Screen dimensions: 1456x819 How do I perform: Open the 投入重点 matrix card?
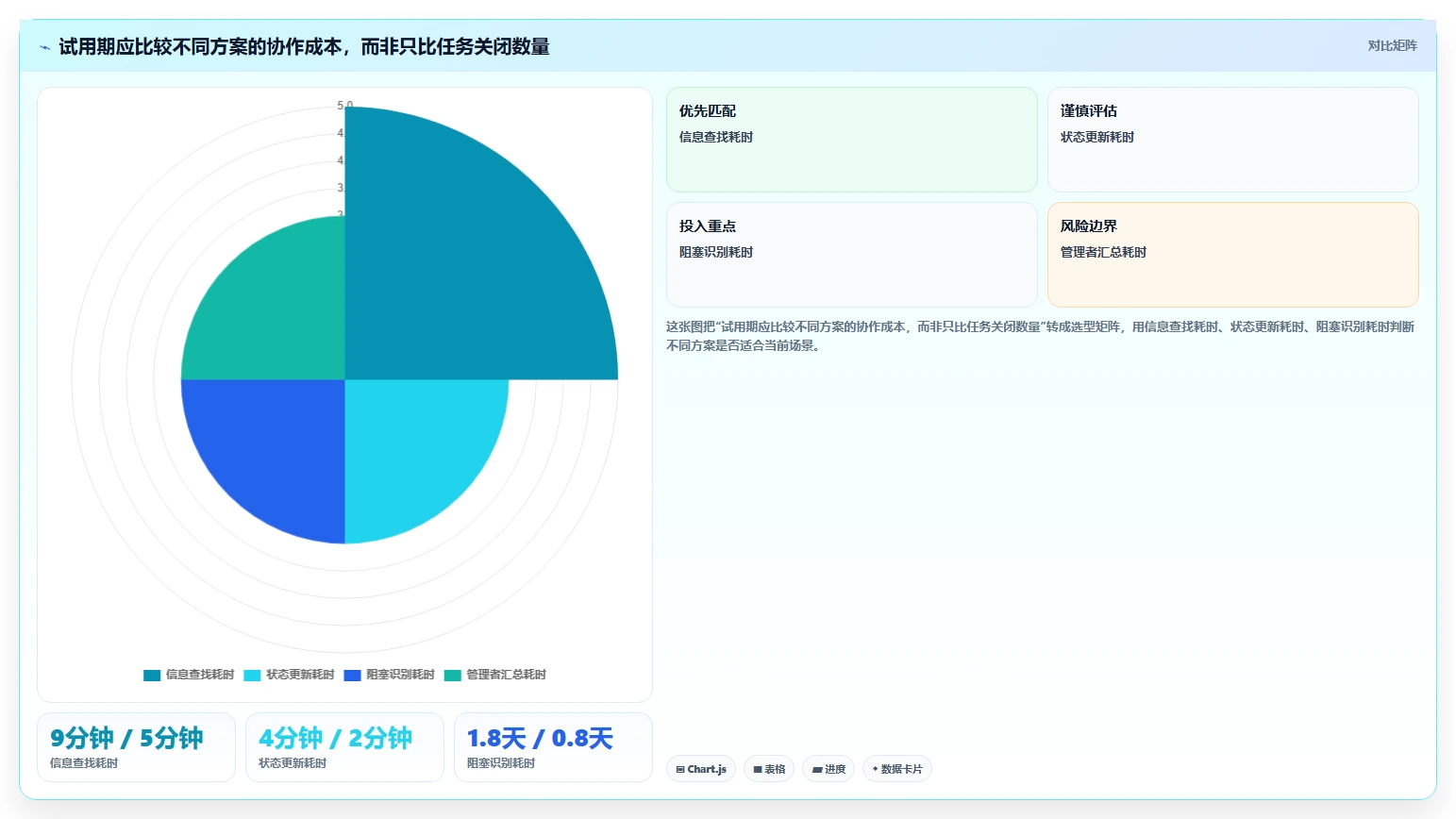point(851,255)
